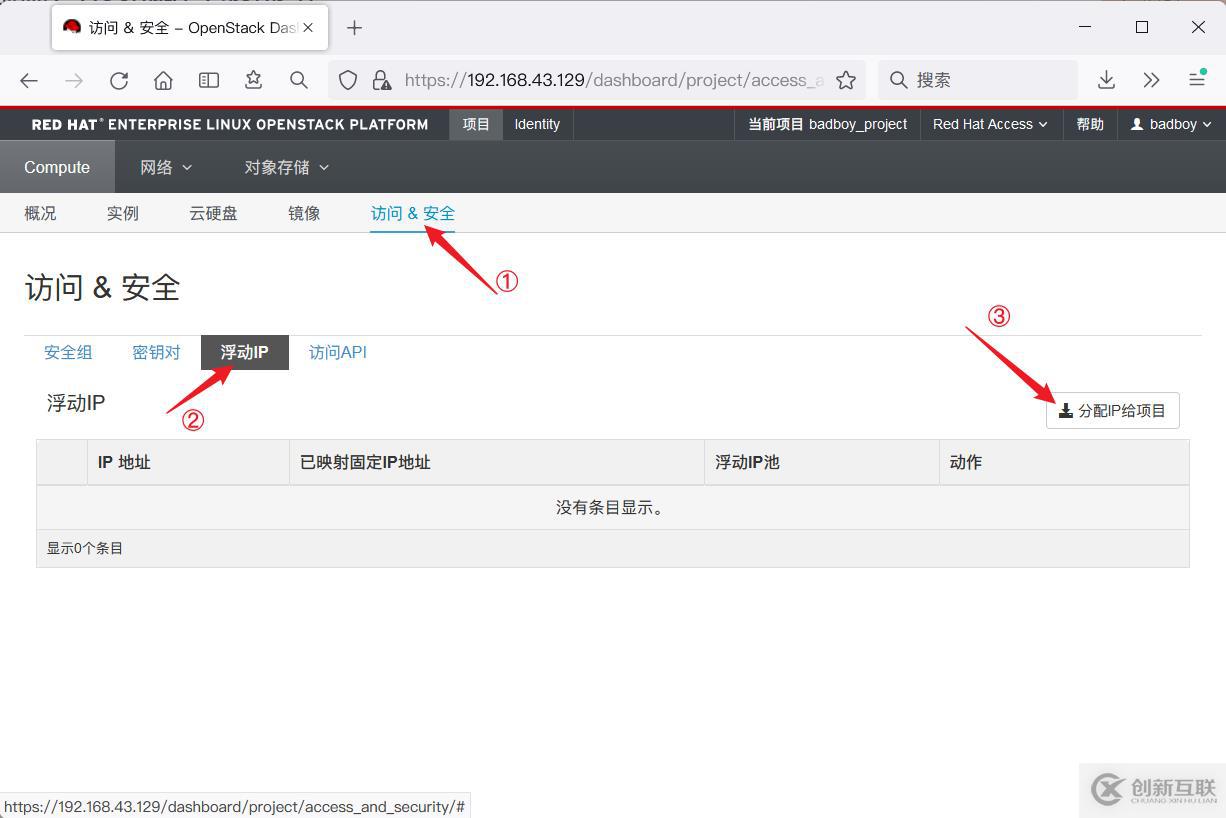Click the toolbar magnifier search icon
The image size is (1226, 818).
(298, 80)
